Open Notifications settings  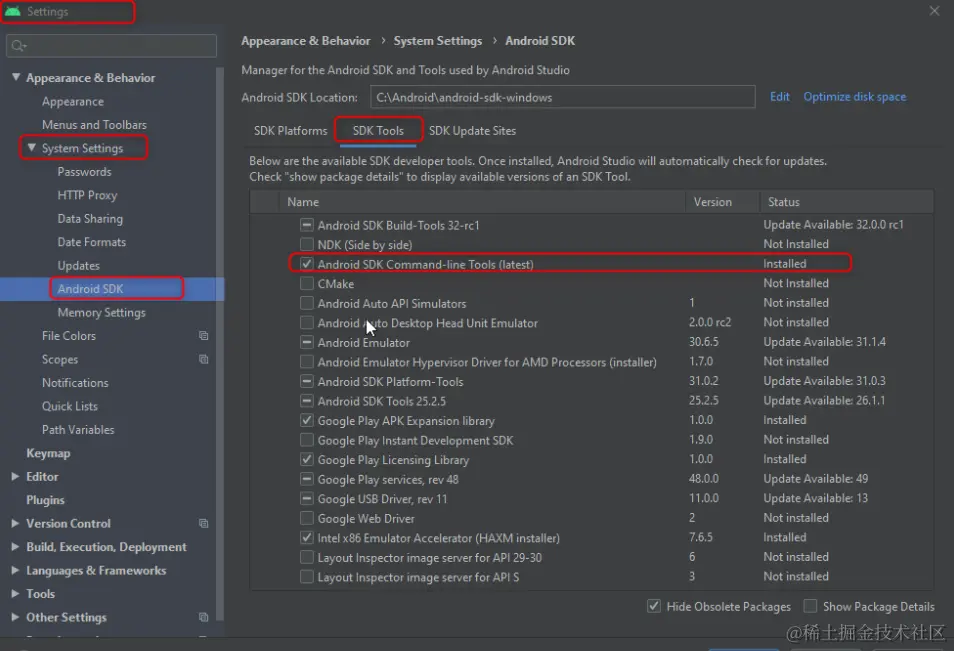[75, 383]
